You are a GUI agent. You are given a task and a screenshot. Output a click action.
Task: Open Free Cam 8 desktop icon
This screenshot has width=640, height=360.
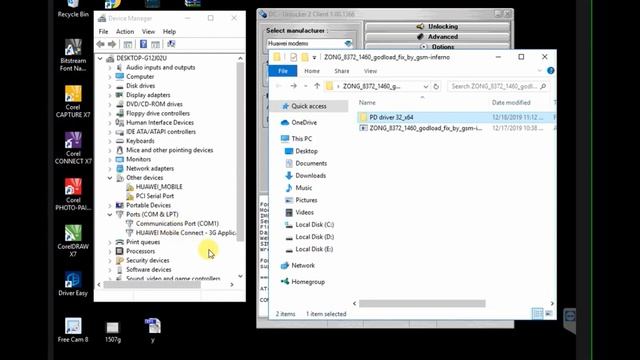[73, 330]
